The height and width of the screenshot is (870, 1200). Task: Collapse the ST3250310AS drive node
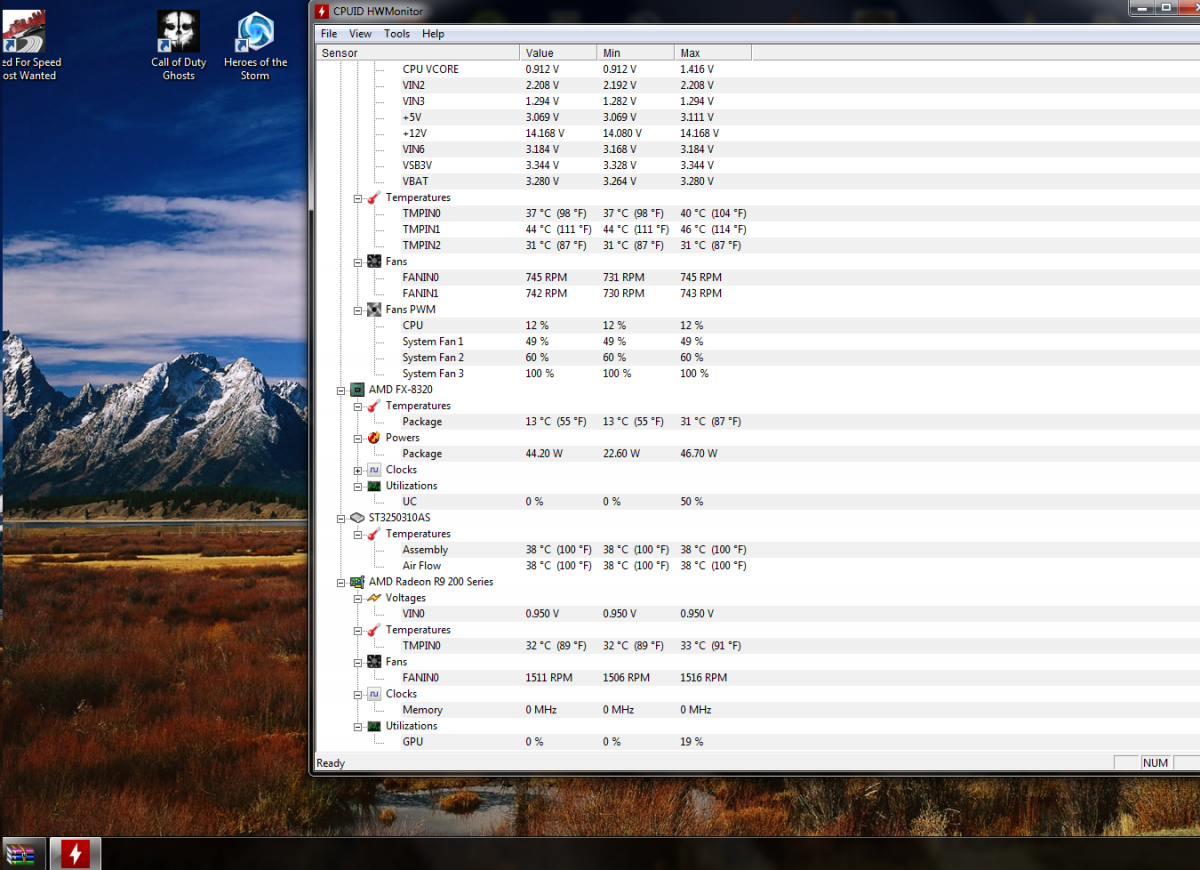[x=342, y=517]
